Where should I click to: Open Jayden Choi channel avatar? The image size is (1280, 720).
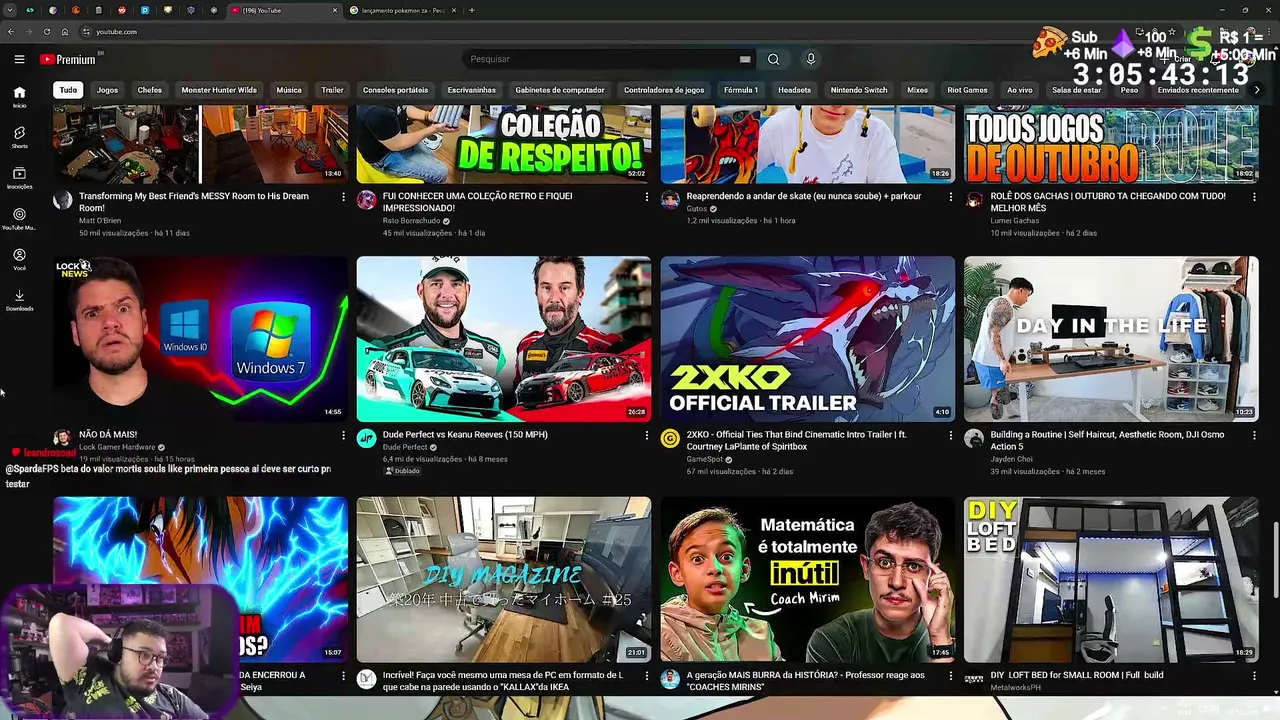tap(974, 438)
